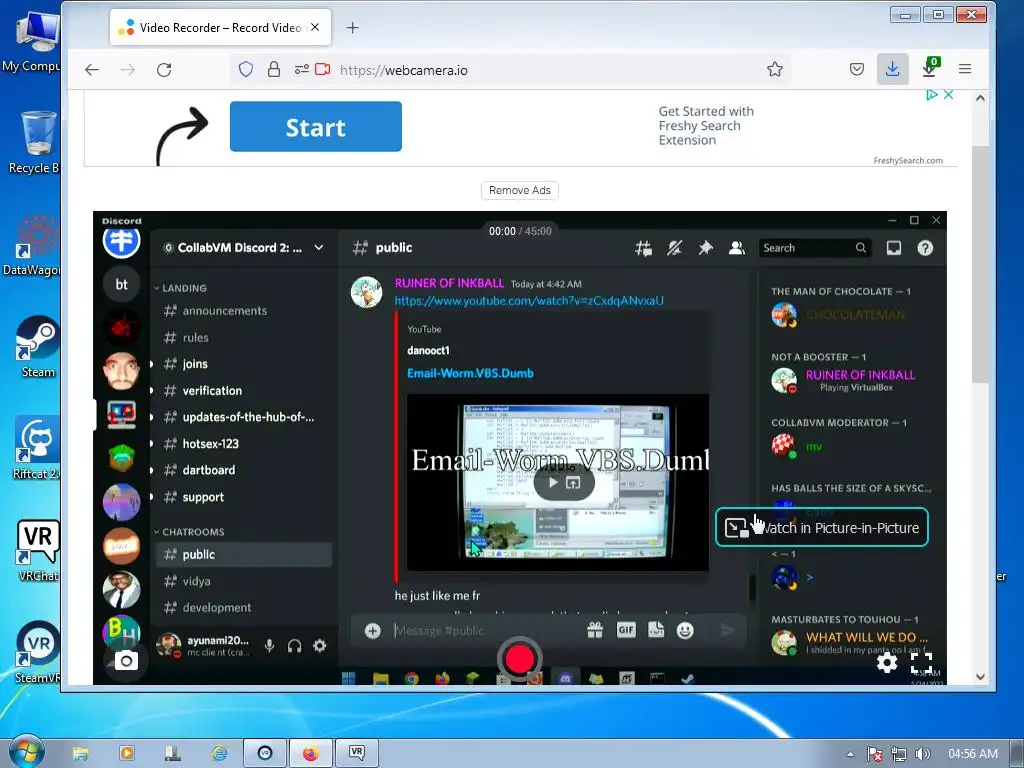Toggle the notification mute bell icon in Discord
The width and height of the screenshot is (1024, 768).
tap(675, 248)
